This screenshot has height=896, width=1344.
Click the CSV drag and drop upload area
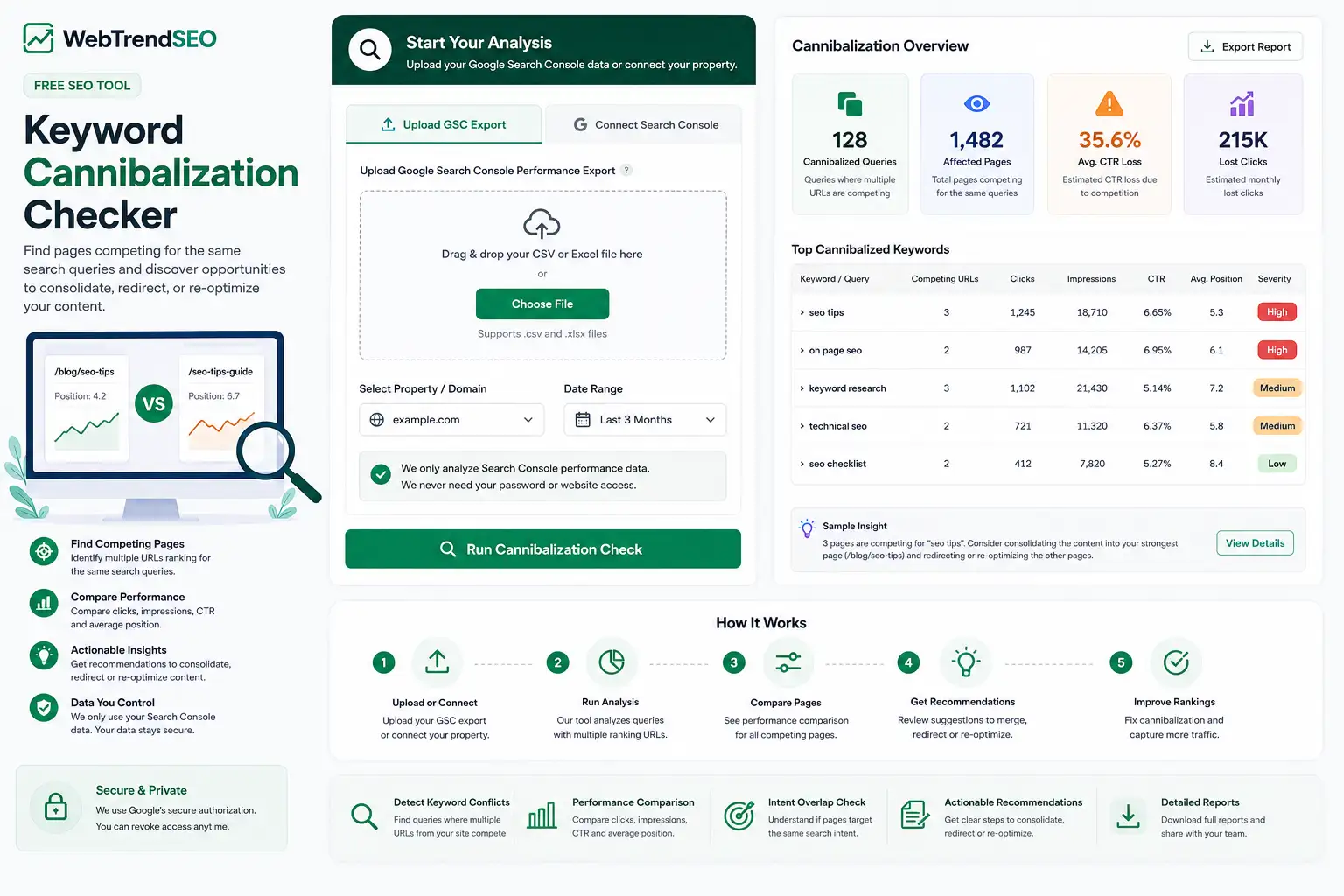[x=542, y=275]
